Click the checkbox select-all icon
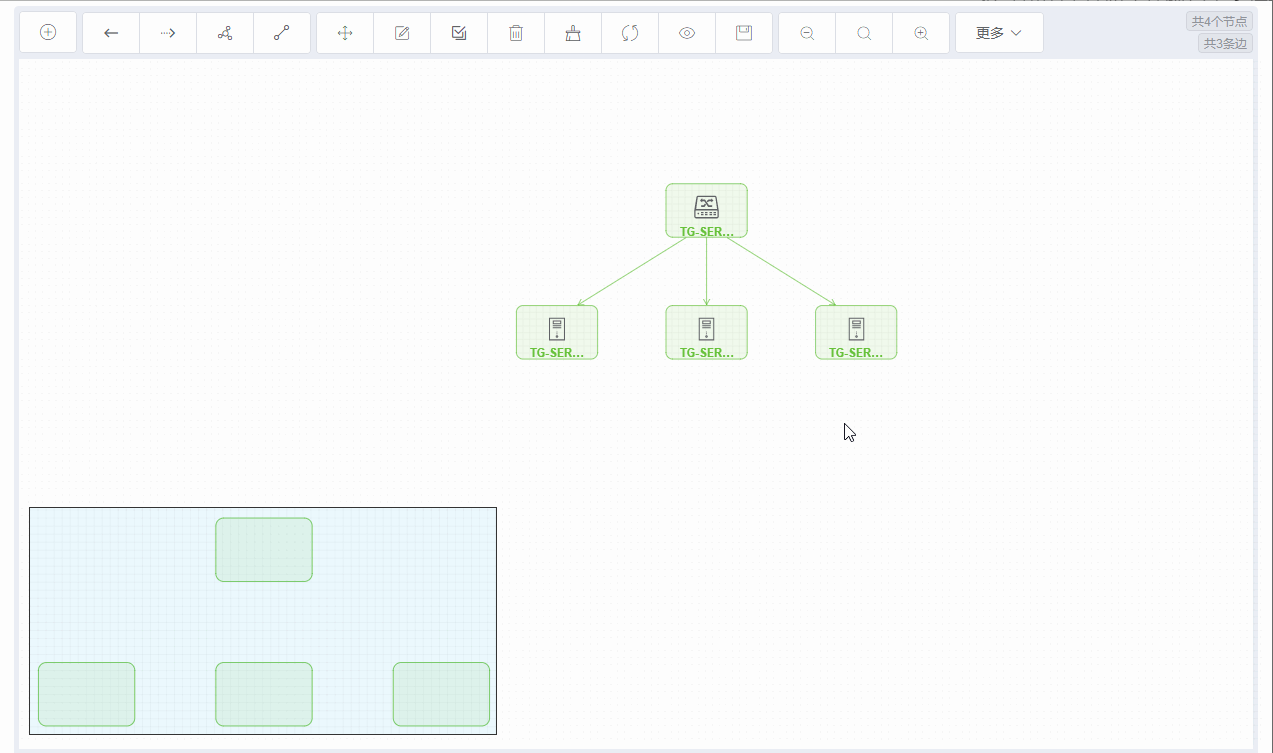 459,33
